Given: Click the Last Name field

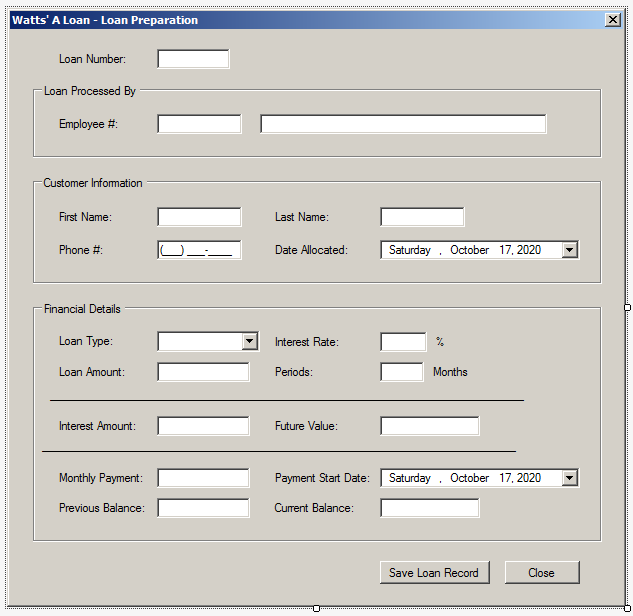Looking at the screenshot, I should [422, 217].
